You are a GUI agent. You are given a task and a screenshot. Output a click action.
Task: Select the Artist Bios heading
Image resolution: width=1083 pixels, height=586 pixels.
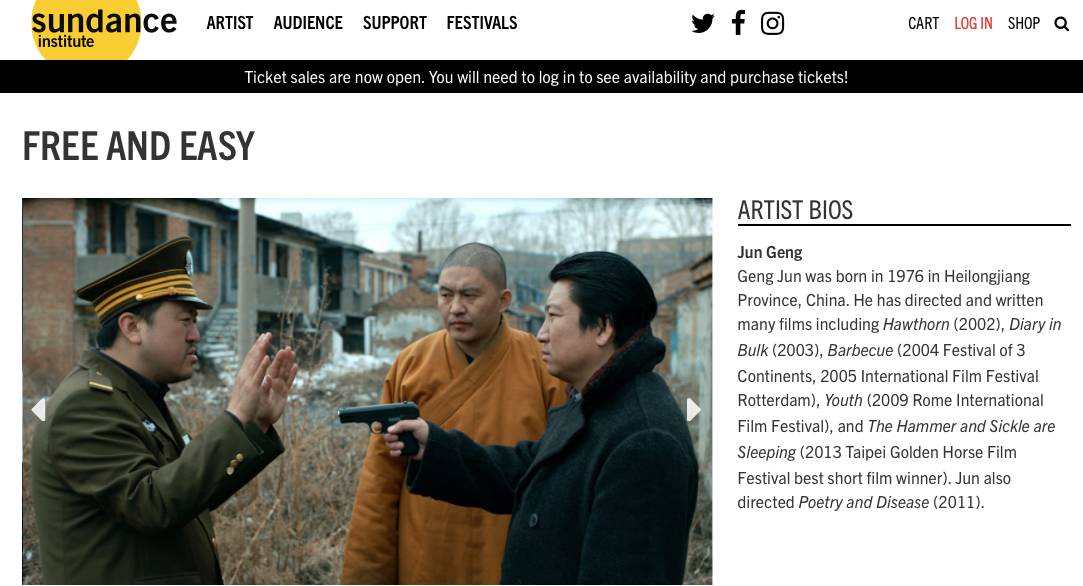point(795,210)
